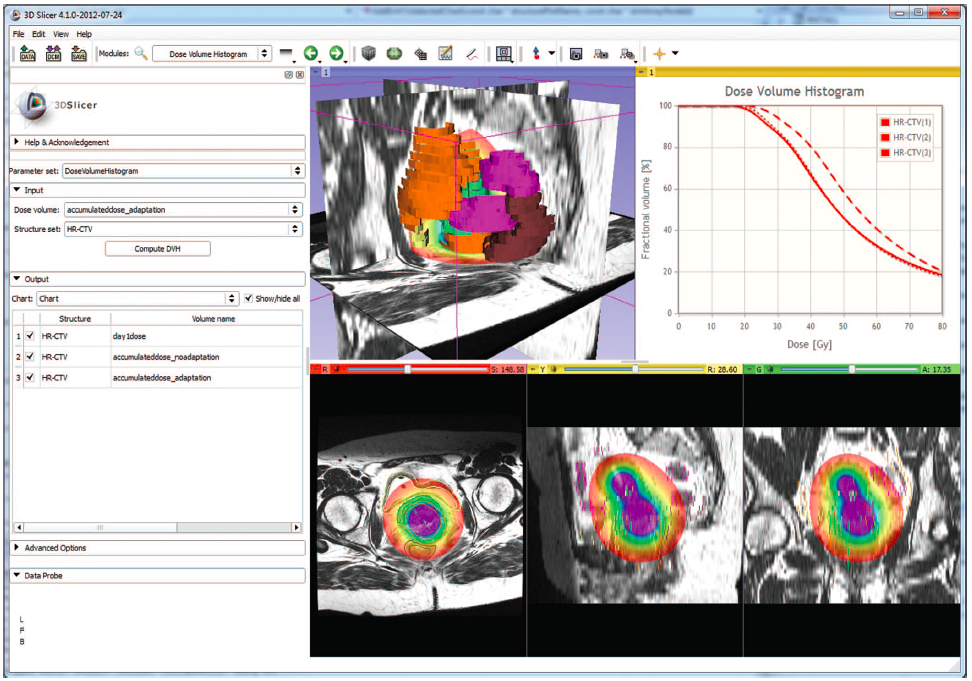Uncheck the day1dose structure row checkbox
972x681 pixels.
click(30, 336)
